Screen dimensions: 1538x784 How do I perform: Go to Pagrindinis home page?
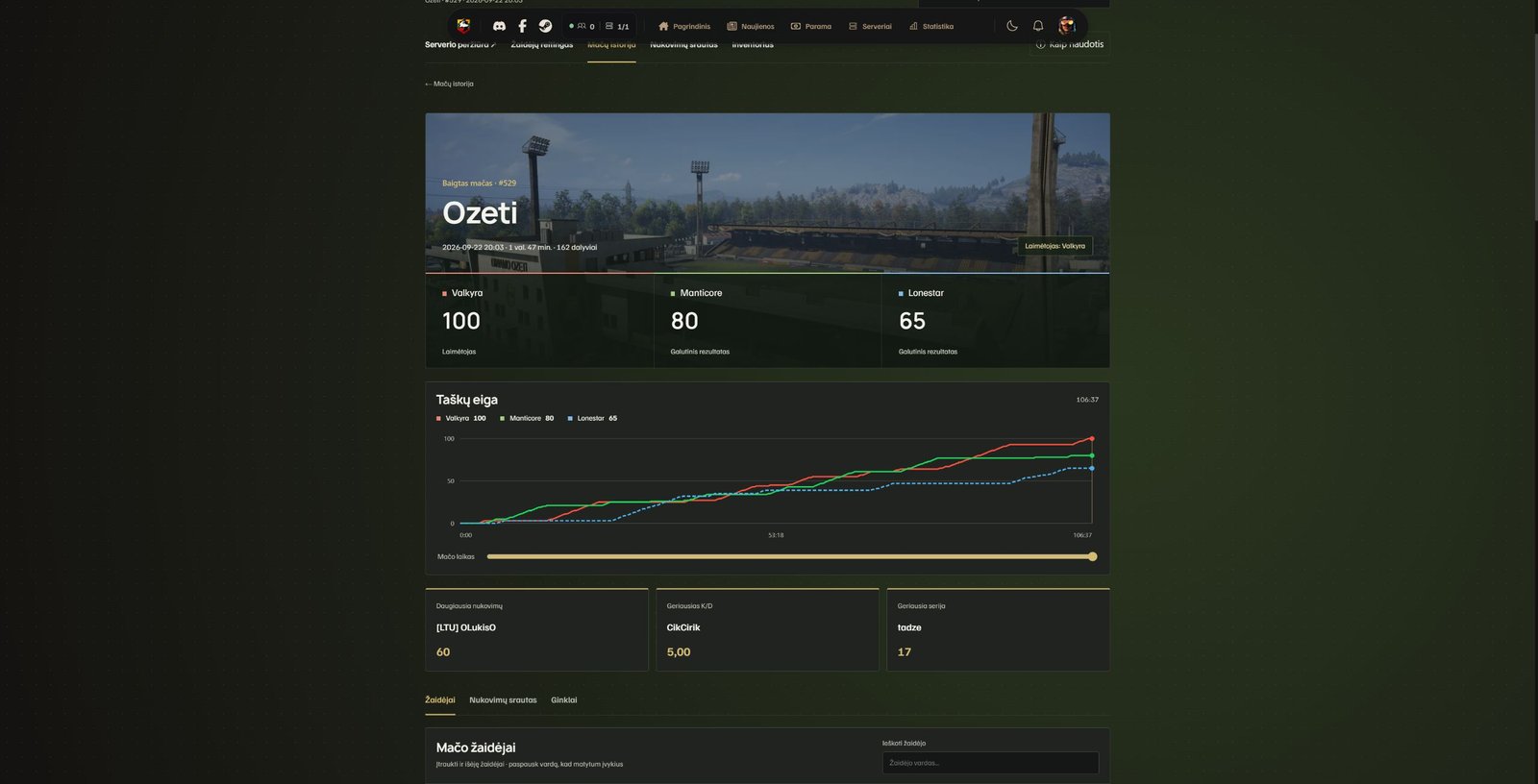point(684,26)
